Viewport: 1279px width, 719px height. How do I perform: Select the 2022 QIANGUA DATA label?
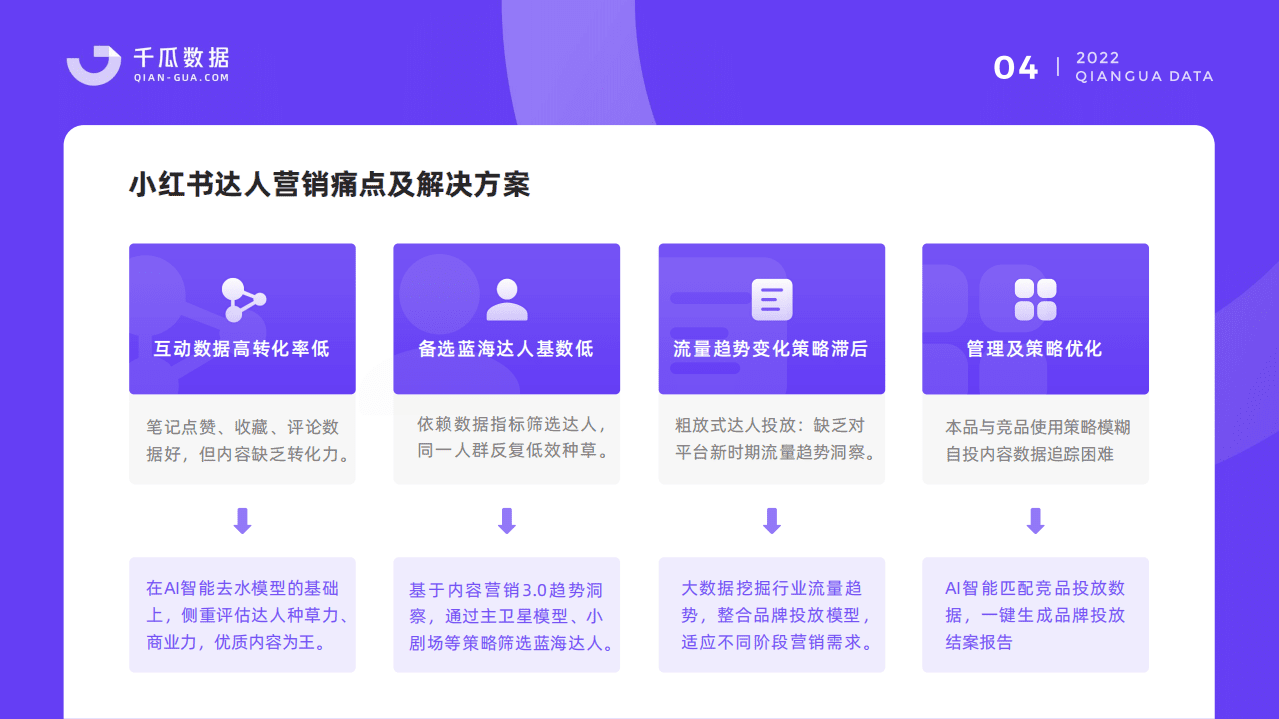click(x=1144, y=67)
